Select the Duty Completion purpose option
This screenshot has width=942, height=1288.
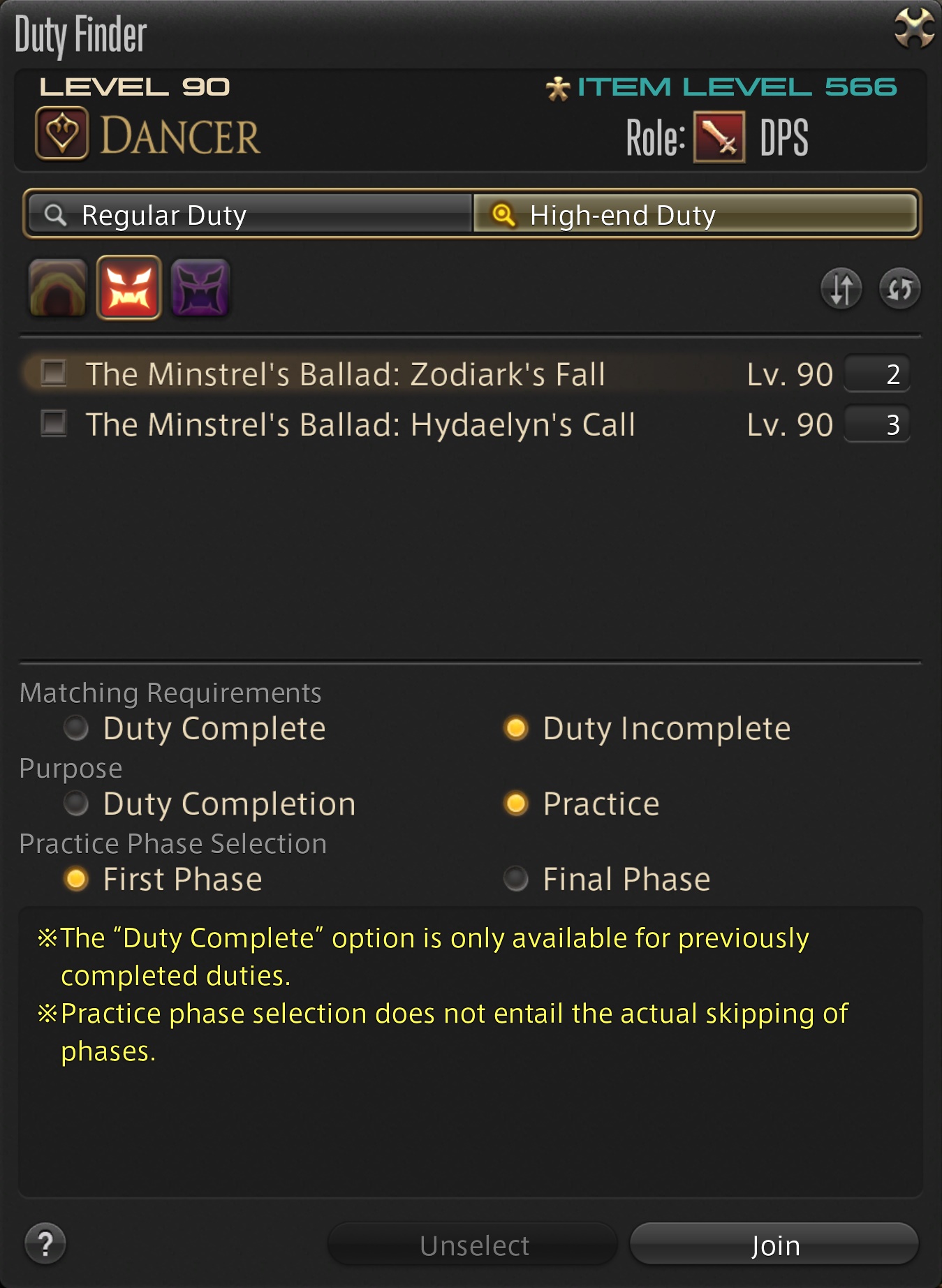click(x=76, y=804)
